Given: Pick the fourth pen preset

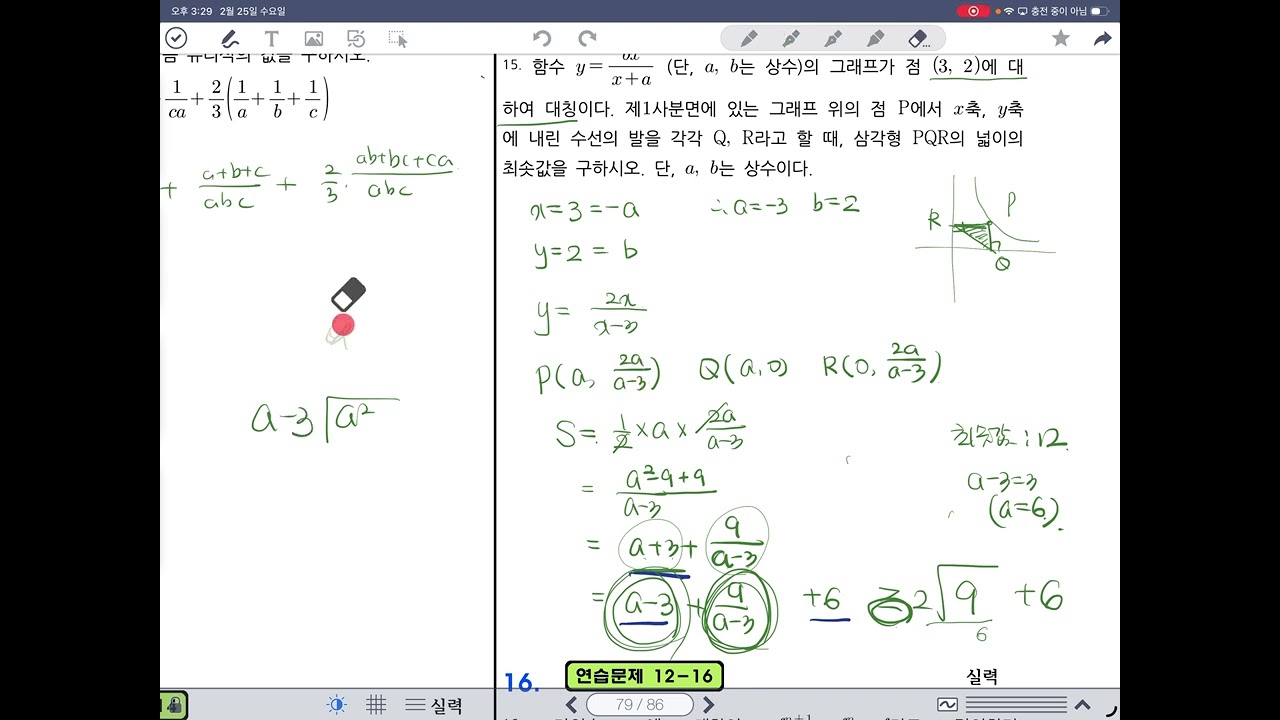Looking at the screenshot, I should point(876,39).
